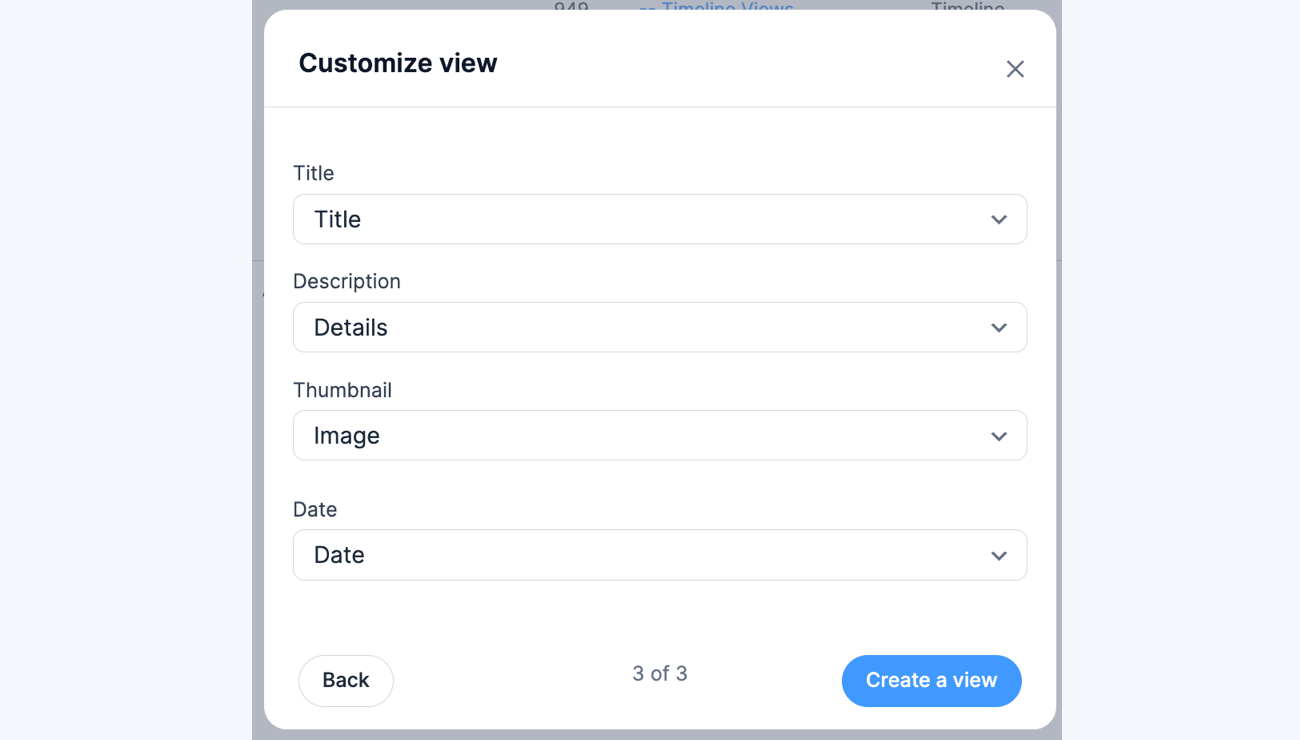Click the chevron on the Date field

click(998, 555)
